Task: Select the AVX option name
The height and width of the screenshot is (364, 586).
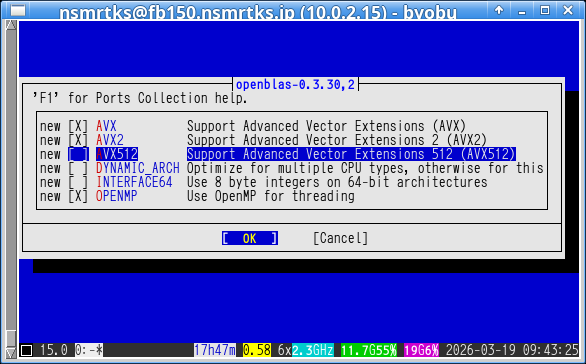Action: pos(106,126)
